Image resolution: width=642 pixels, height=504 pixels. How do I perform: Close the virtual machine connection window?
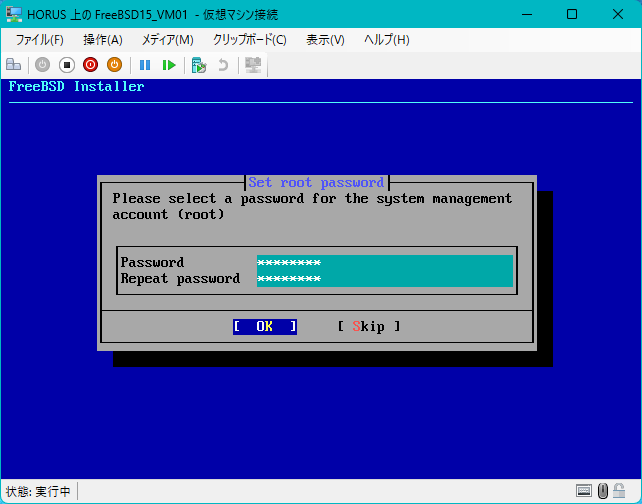pos(618,14)
